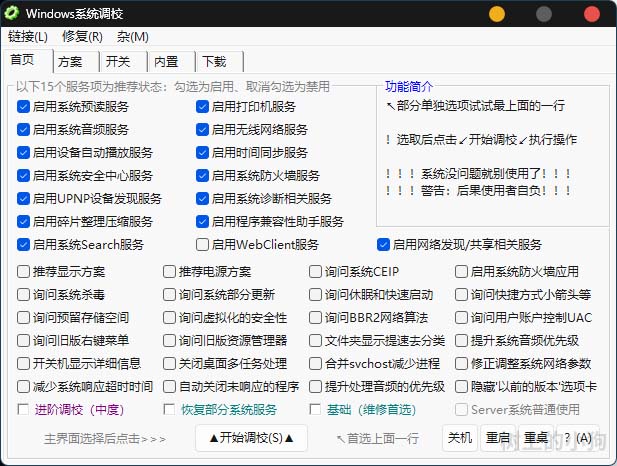617x466 pixels.
Task: Select 进阶调校（中度）preset checkbox
Action: pos(23,409)
